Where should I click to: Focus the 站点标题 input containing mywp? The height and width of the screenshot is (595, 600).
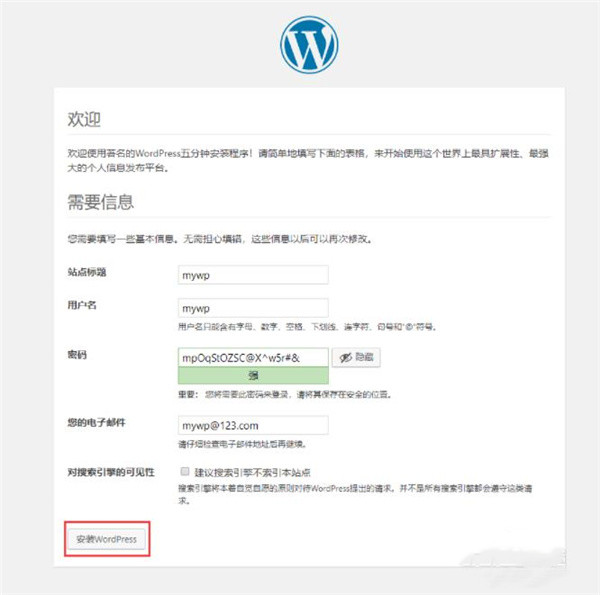[x=253, y=275]
